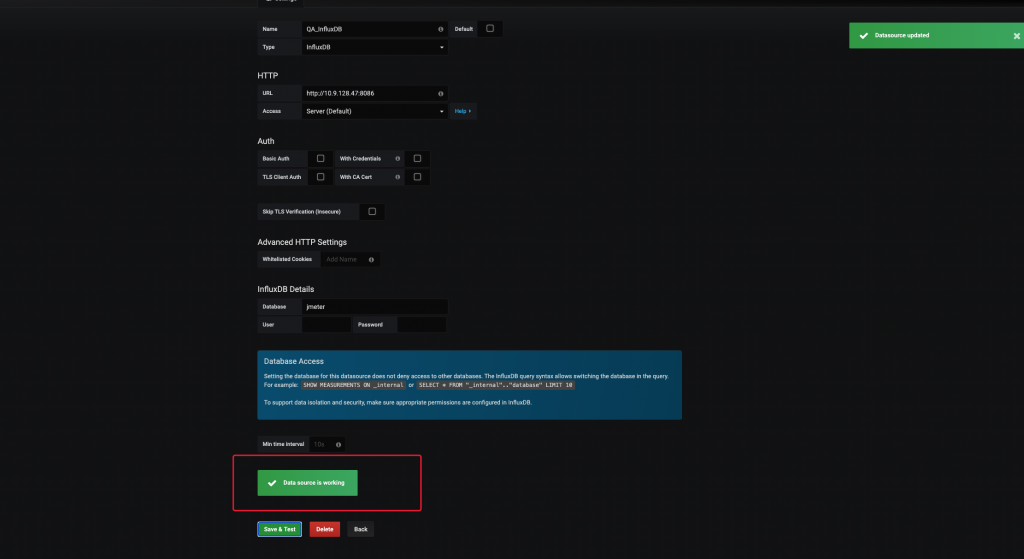Enable Skip TLS Verification checkbox
Image resolution: width=1024 pixels, height=559 pixels.
[x=372, y=212]
